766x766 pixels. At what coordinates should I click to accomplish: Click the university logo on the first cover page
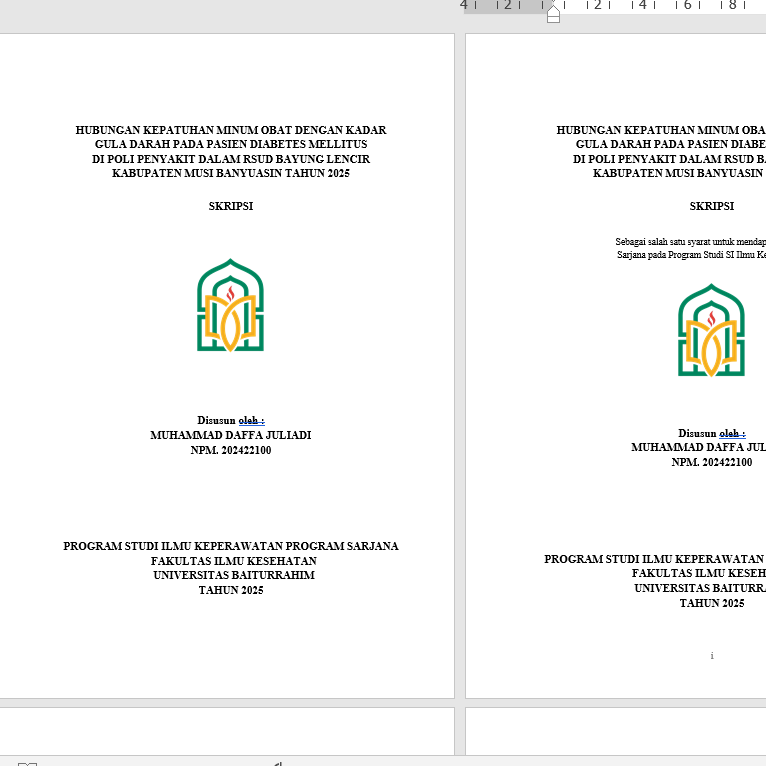point(230,305)
